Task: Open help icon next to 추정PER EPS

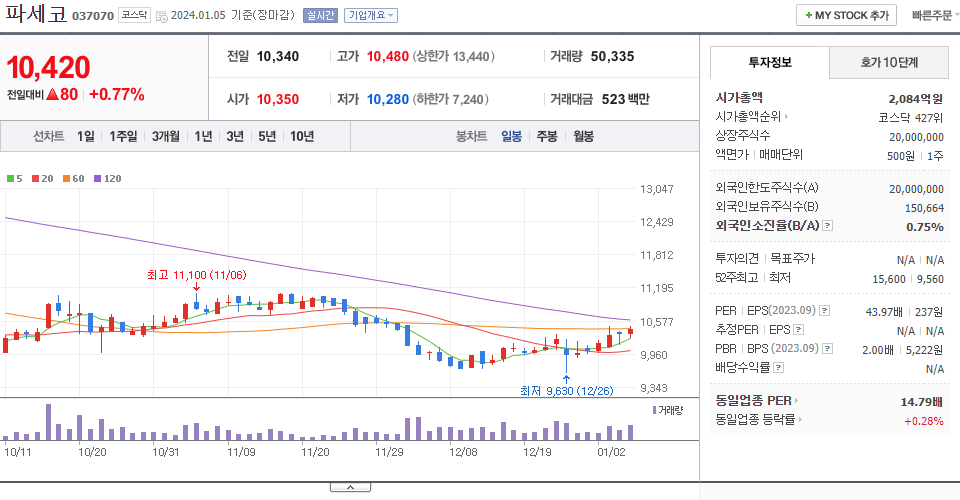Action: click(798, 330)
